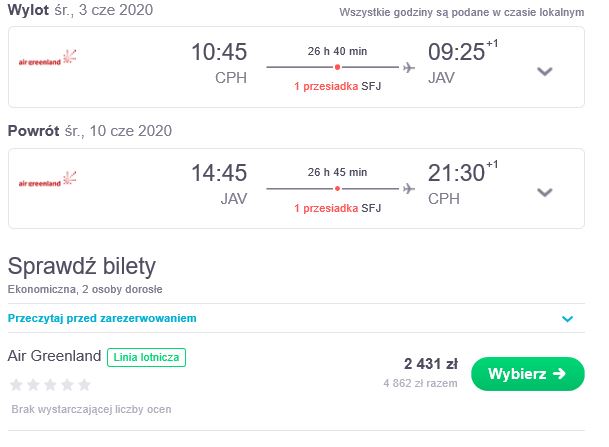Click the red stopover dot on the return flight

338,189
